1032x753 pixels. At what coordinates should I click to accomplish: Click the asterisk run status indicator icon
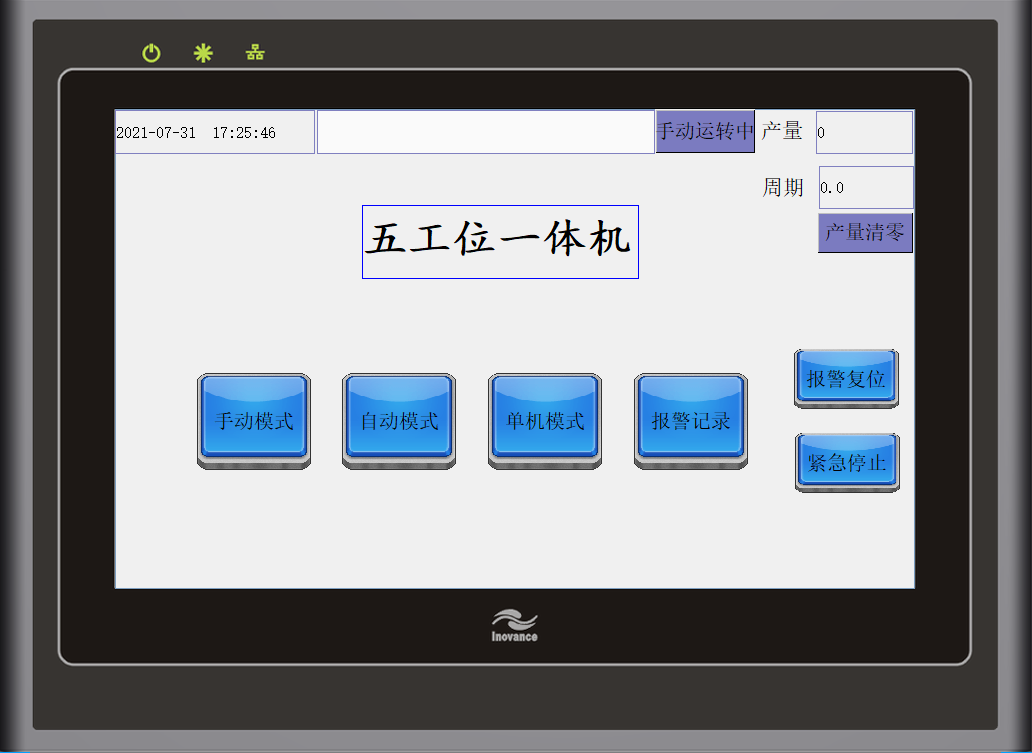point(203,53)
